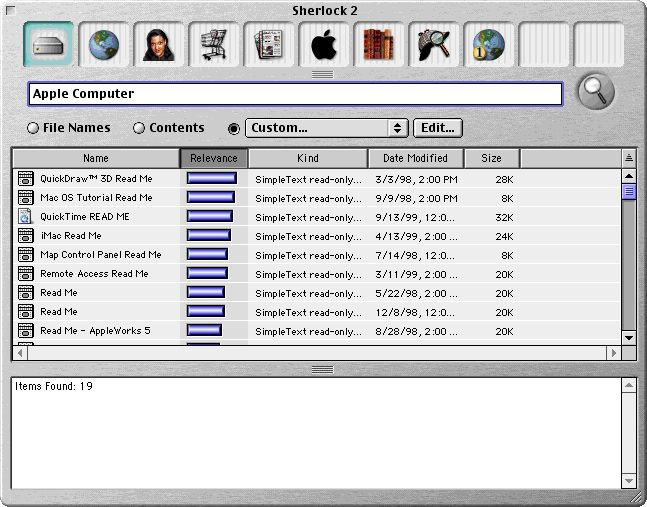Open the Internet globe channel

coord(104,45)
